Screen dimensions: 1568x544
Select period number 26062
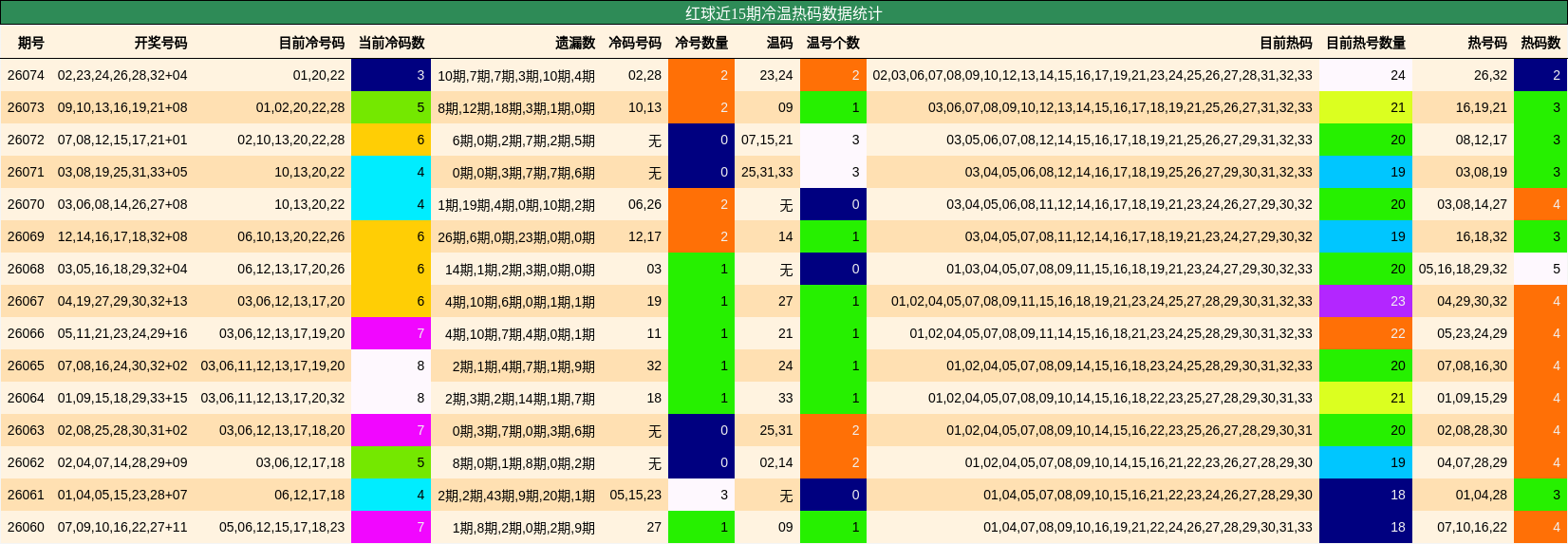click(26, 462)
